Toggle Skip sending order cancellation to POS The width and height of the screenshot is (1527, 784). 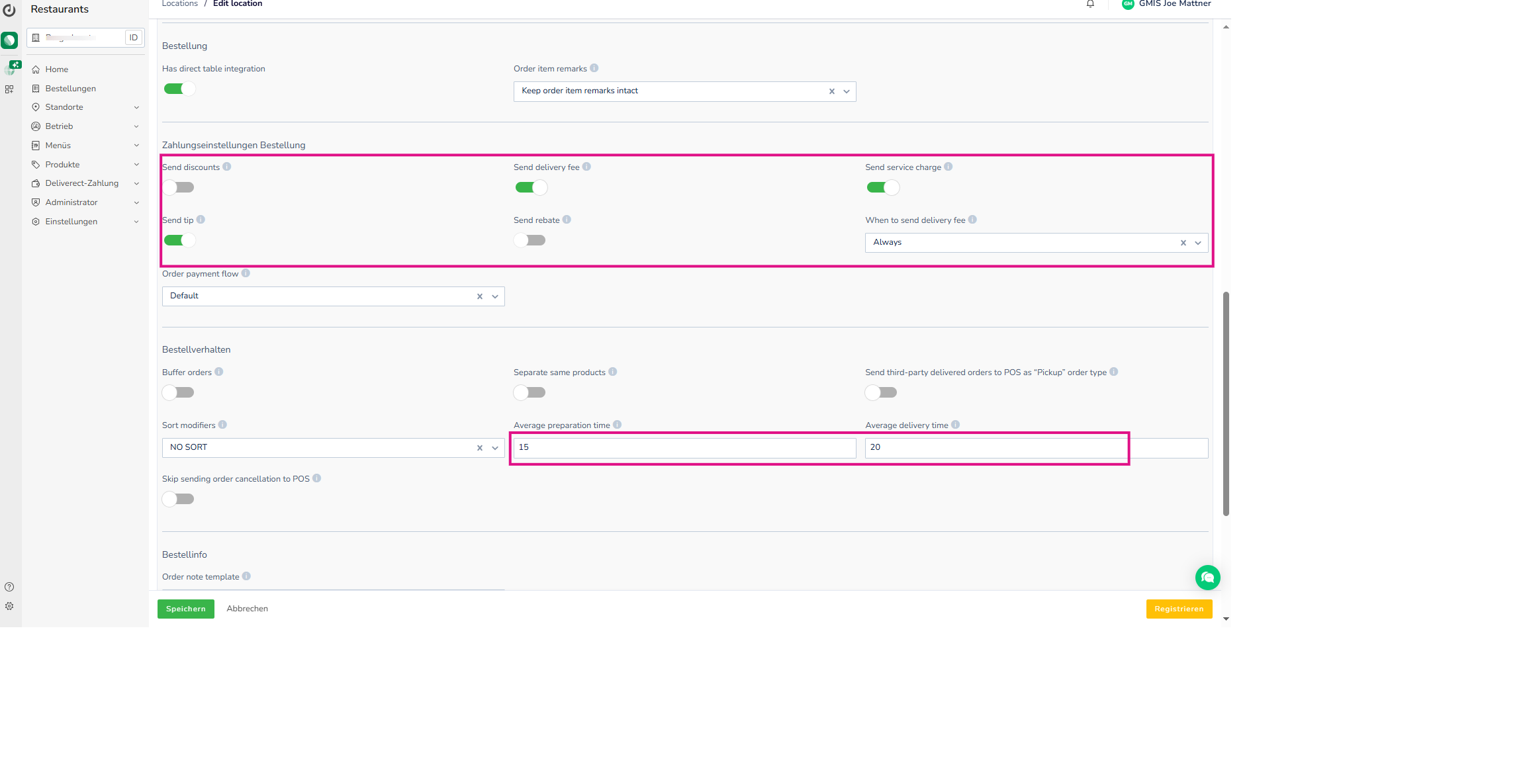(179, 499)
